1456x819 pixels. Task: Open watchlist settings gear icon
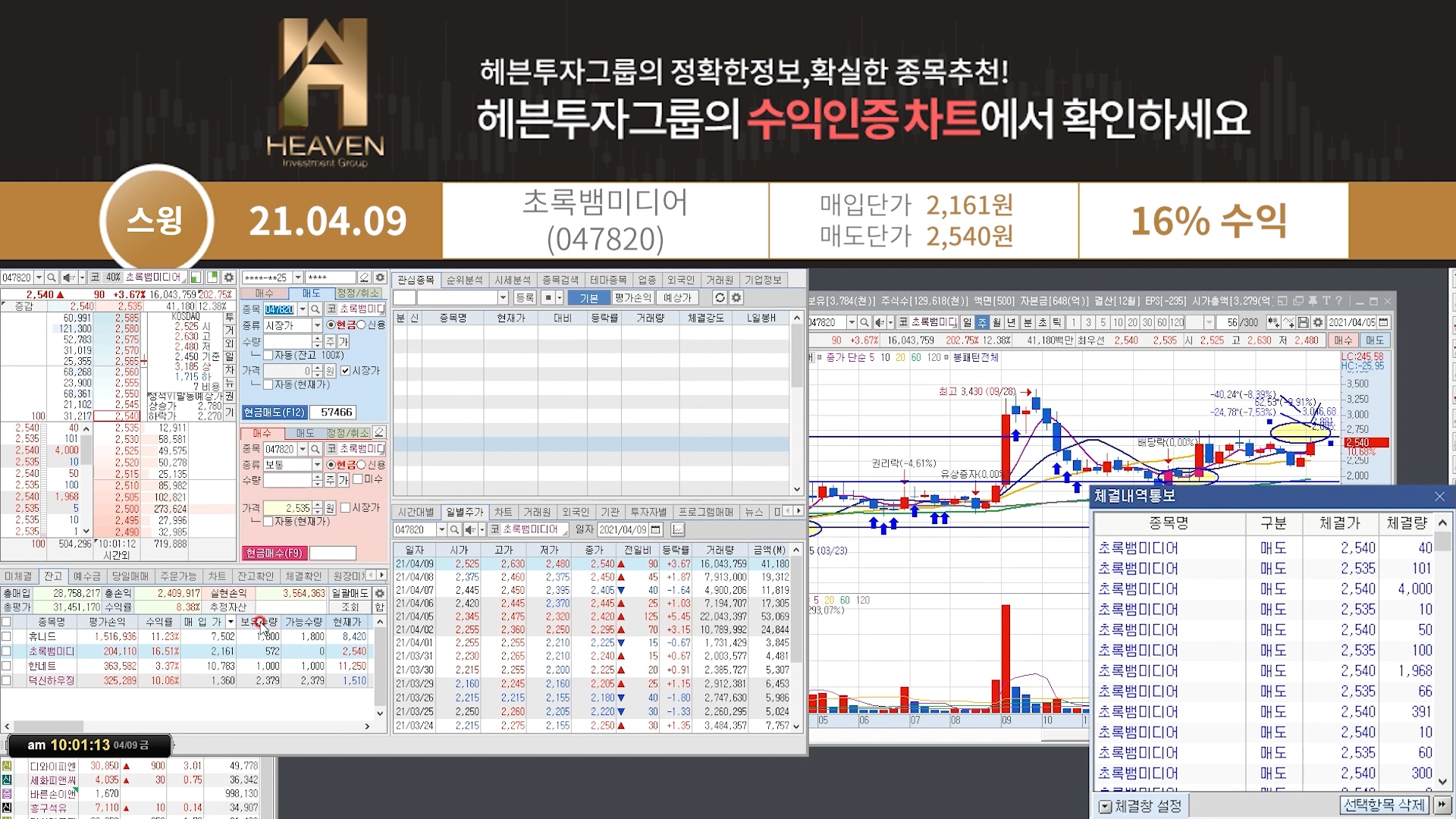[736, 298]
